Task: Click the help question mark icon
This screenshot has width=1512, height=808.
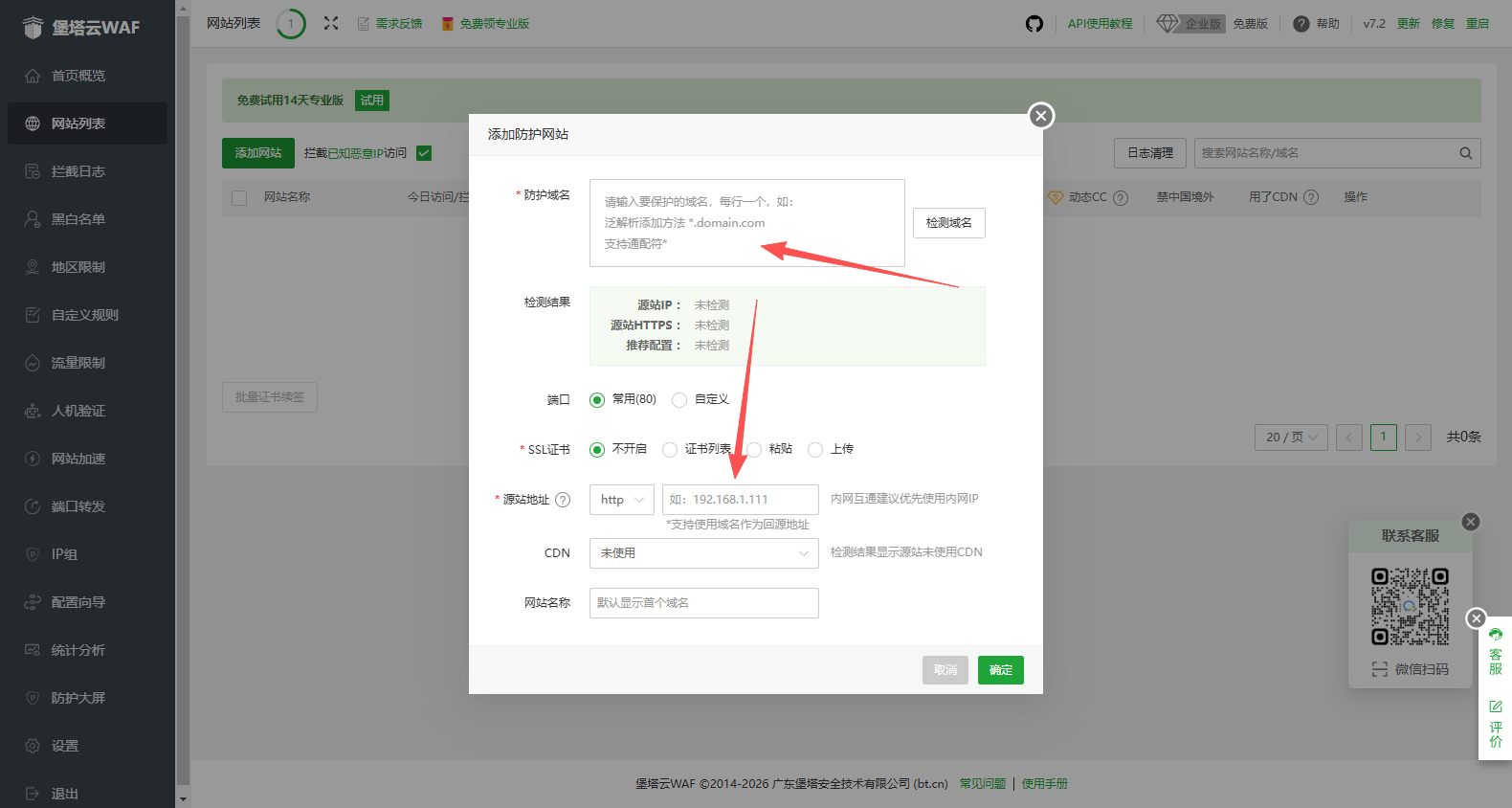Action: coord(1301,24)
